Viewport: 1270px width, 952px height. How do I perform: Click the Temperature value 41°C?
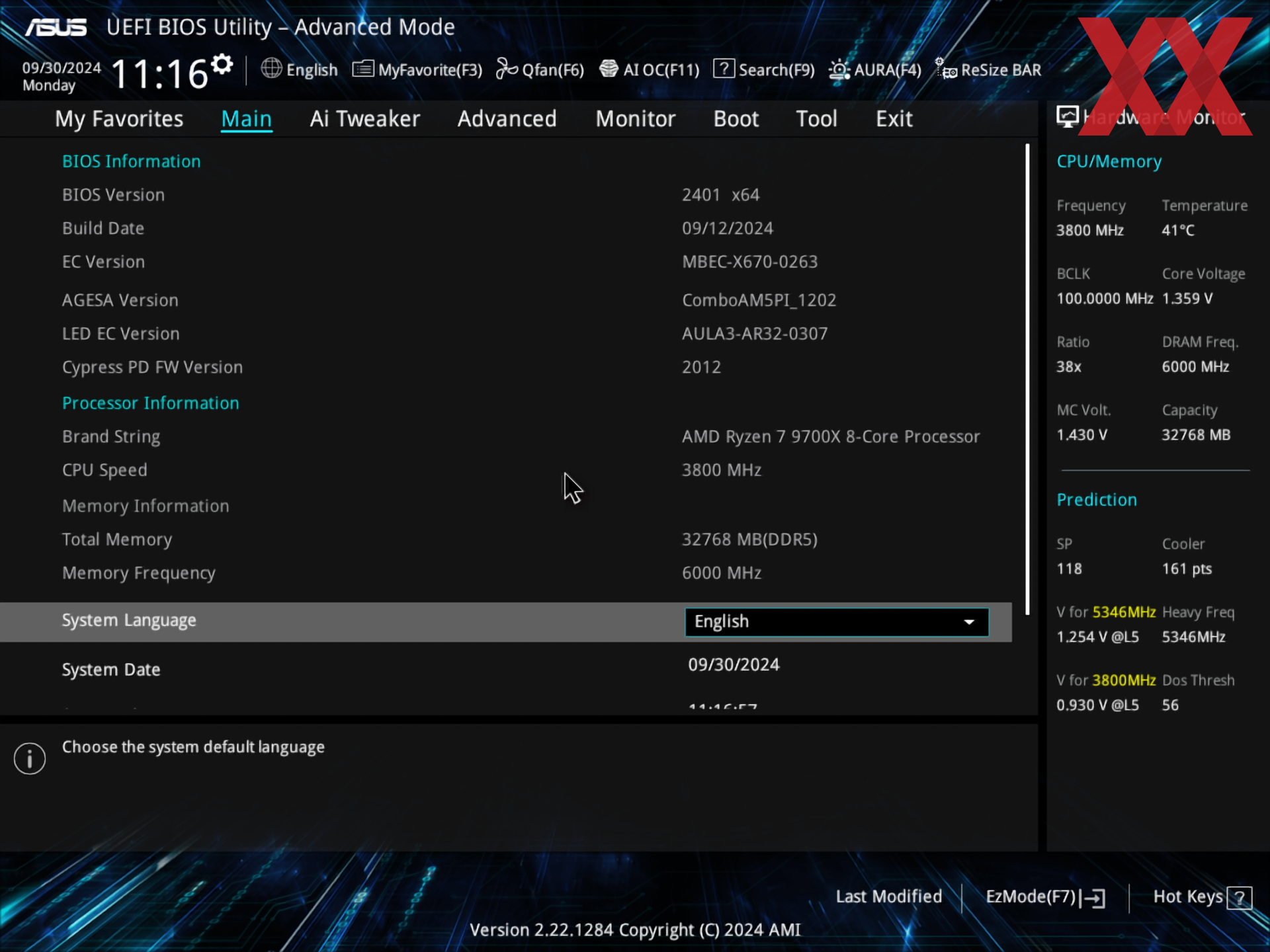(1178, 231)
